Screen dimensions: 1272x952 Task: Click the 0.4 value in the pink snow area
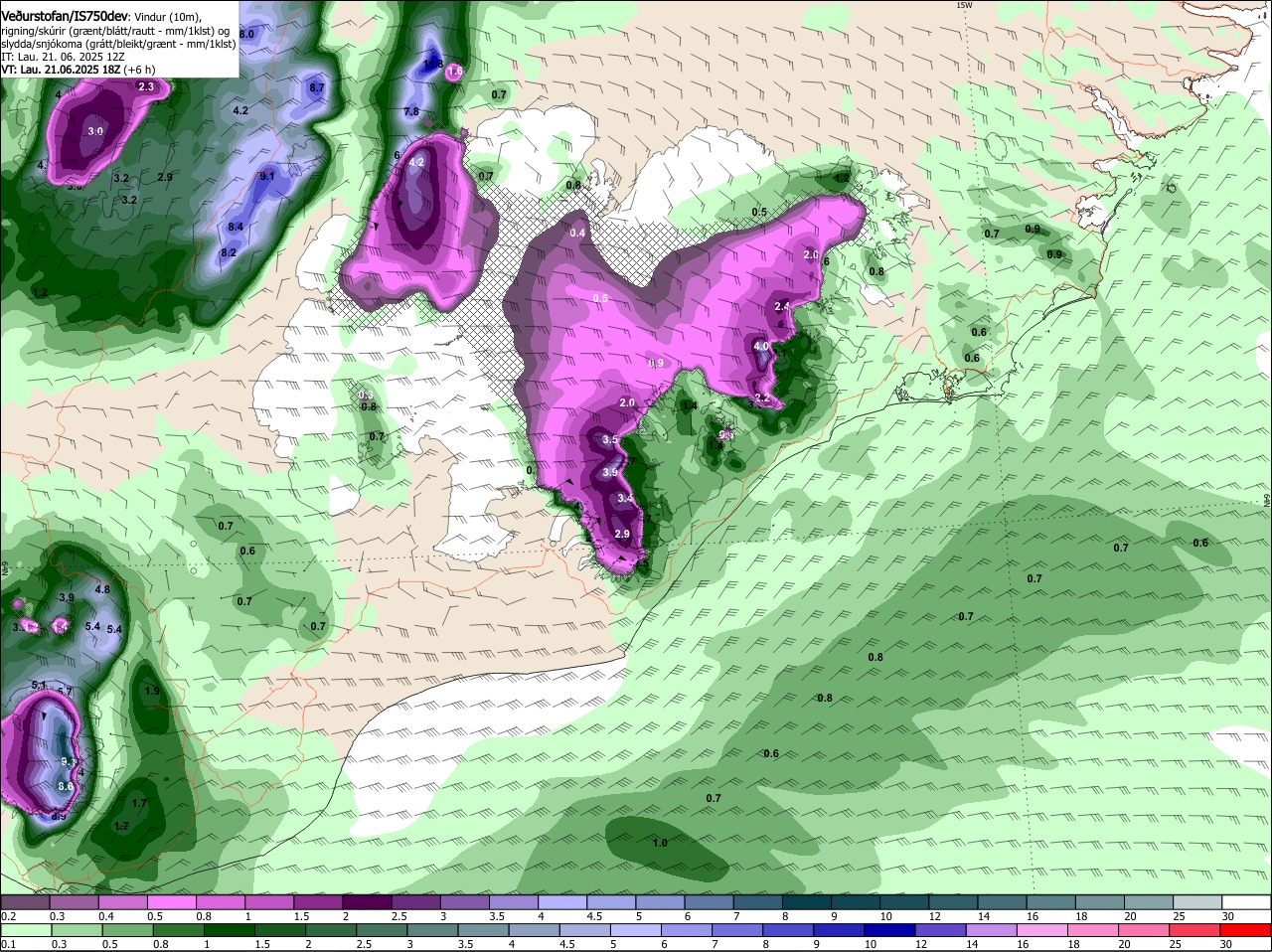(578, 233)
